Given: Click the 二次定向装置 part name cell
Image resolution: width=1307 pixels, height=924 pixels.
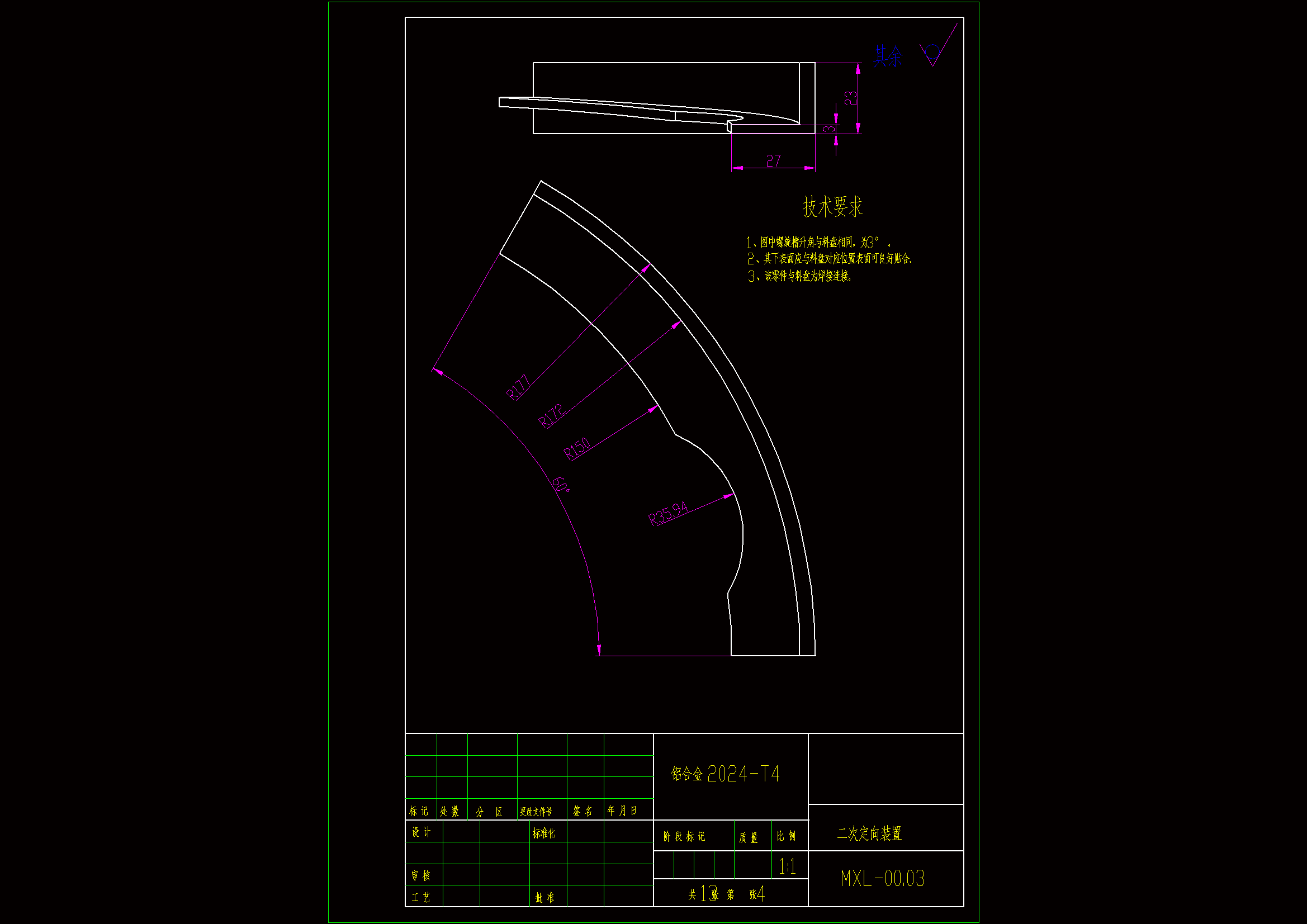Looking at the screenshot, I should (869, 833).
